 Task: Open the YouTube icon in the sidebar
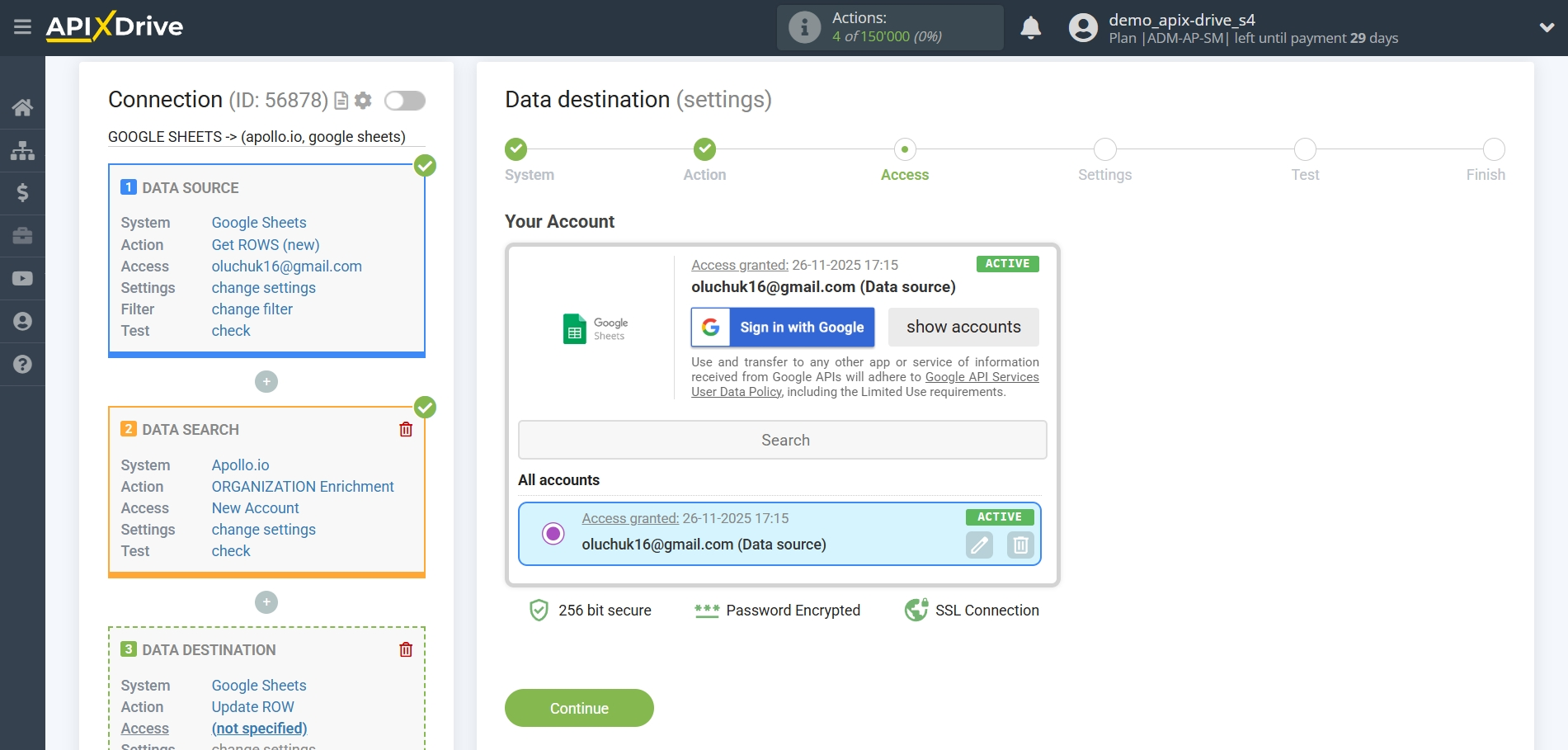coord(22,278)
